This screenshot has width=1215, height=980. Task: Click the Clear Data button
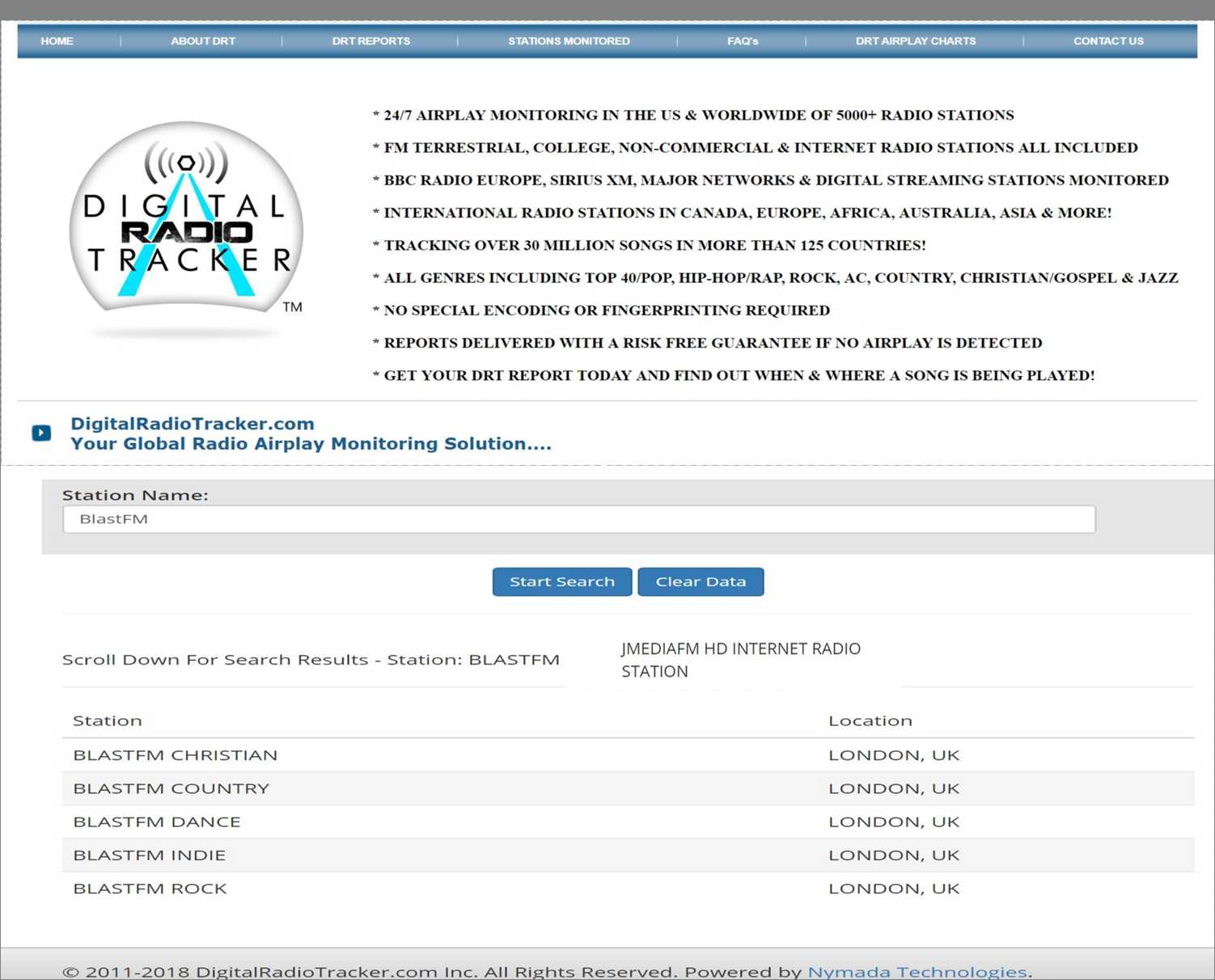(701, 581)
